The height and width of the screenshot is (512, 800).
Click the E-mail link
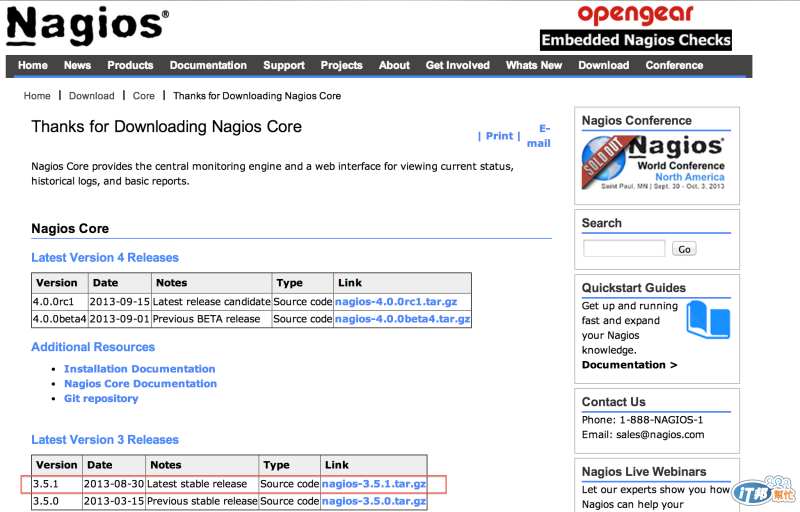click(539, 136)
